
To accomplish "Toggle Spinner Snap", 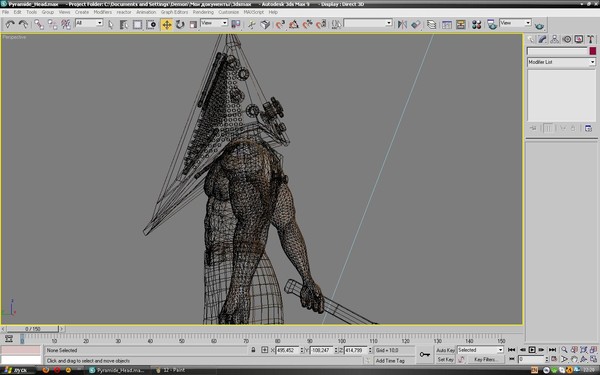I will [x=321, y=24].
